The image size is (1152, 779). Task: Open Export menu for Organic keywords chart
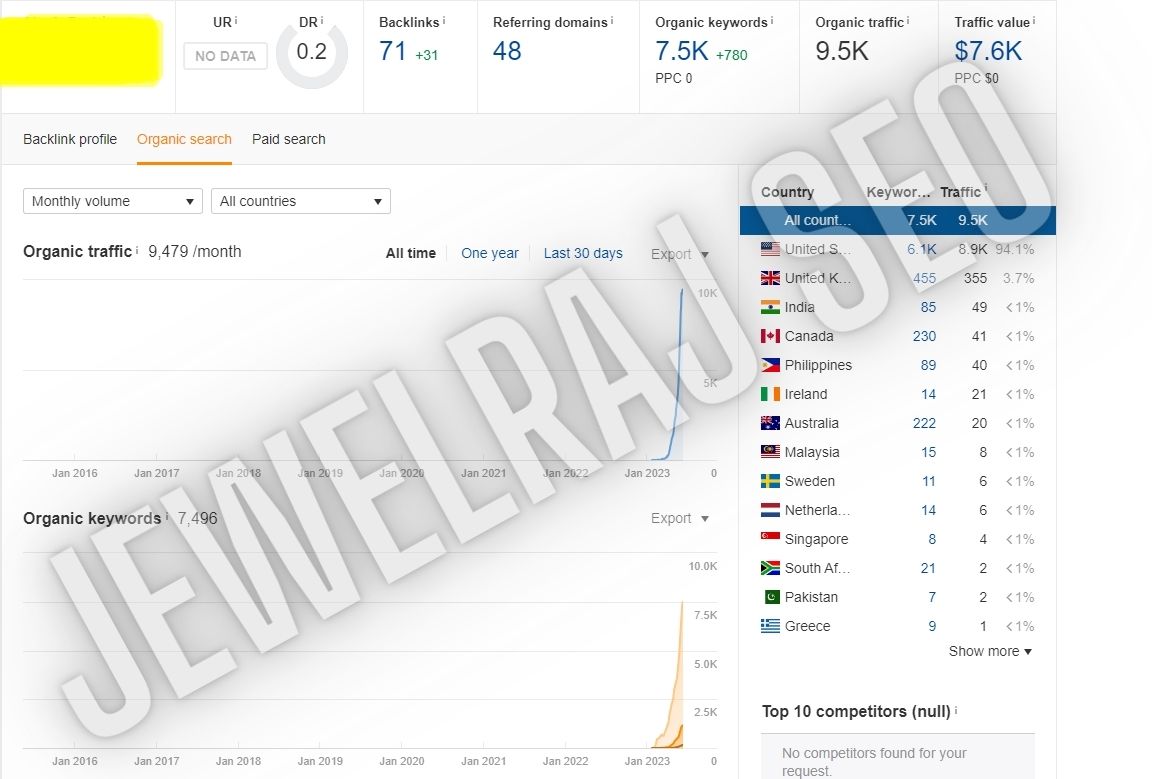click(x=680, y=518)
